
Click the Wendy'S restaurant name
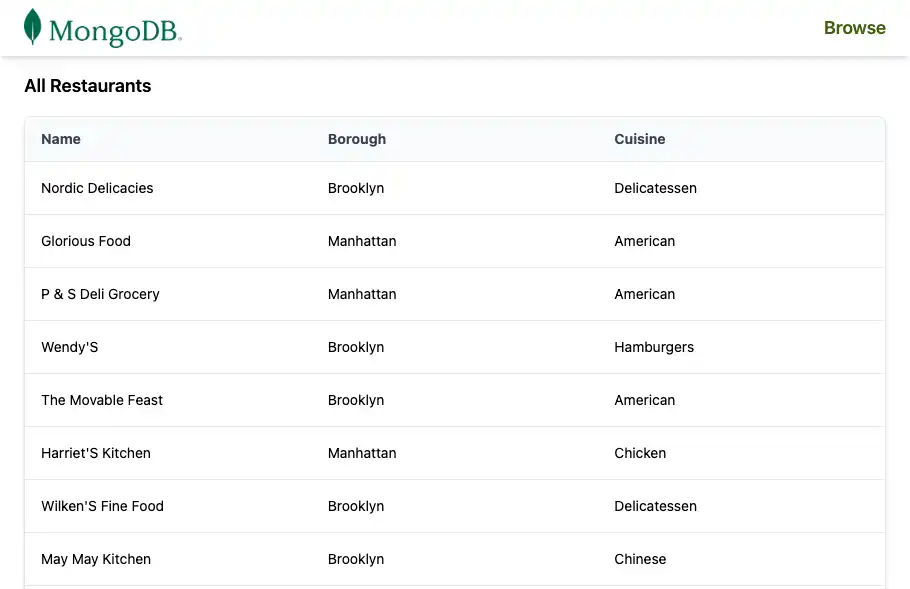click(70, 347)
